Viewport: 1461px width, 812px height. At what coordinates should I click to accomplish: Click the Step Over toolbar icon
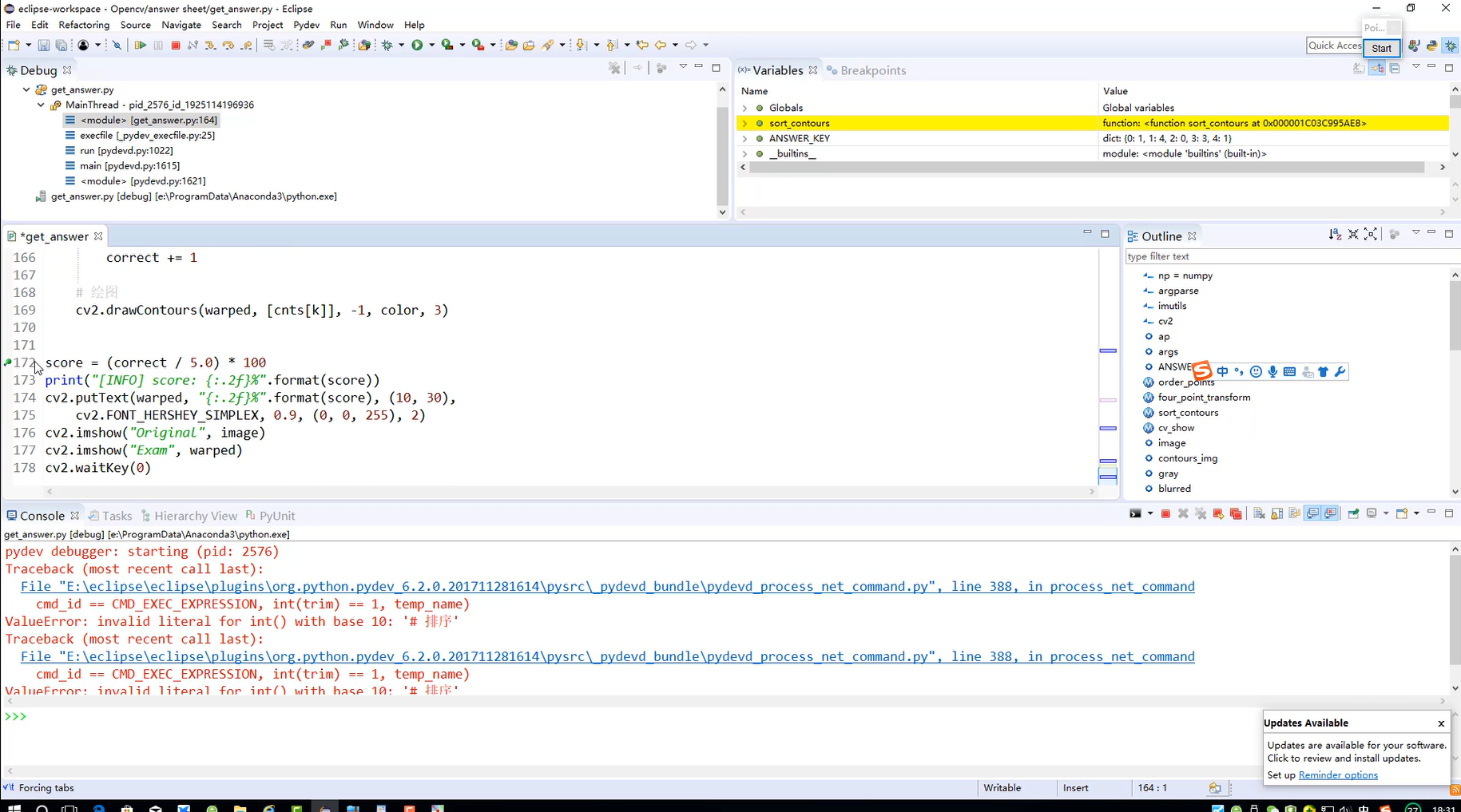(228, 46)
